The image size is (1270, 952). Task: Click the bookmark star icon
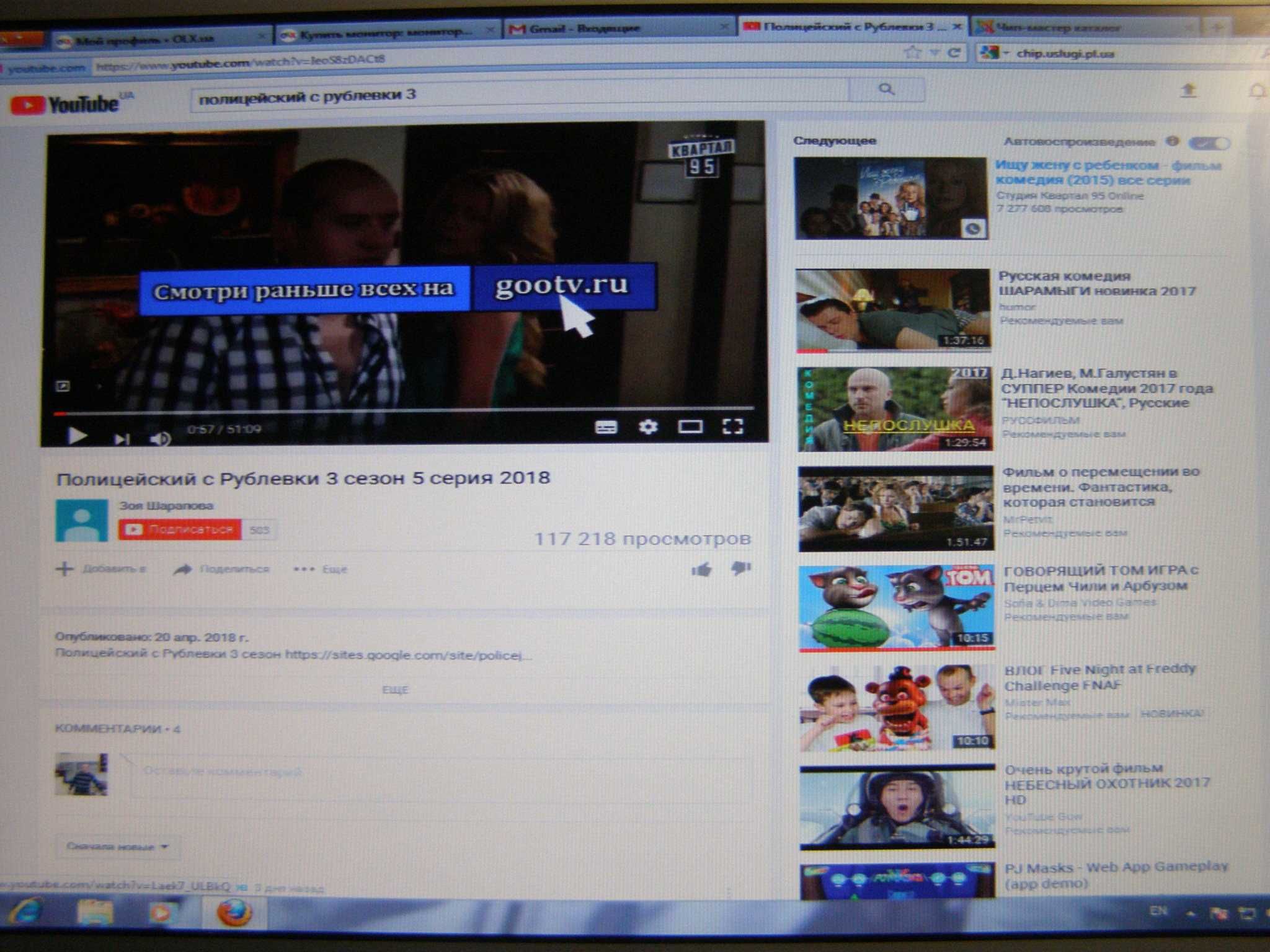(912, 53)
